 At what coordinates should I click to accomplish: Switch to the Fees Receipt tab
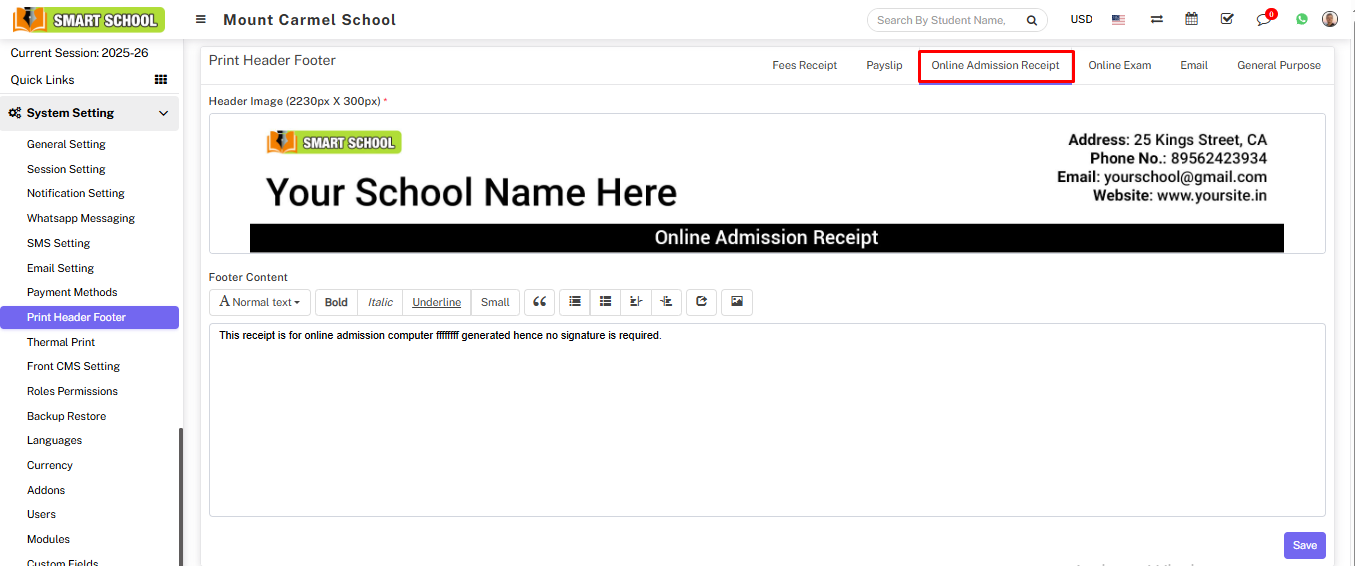[x=804, y=65]
